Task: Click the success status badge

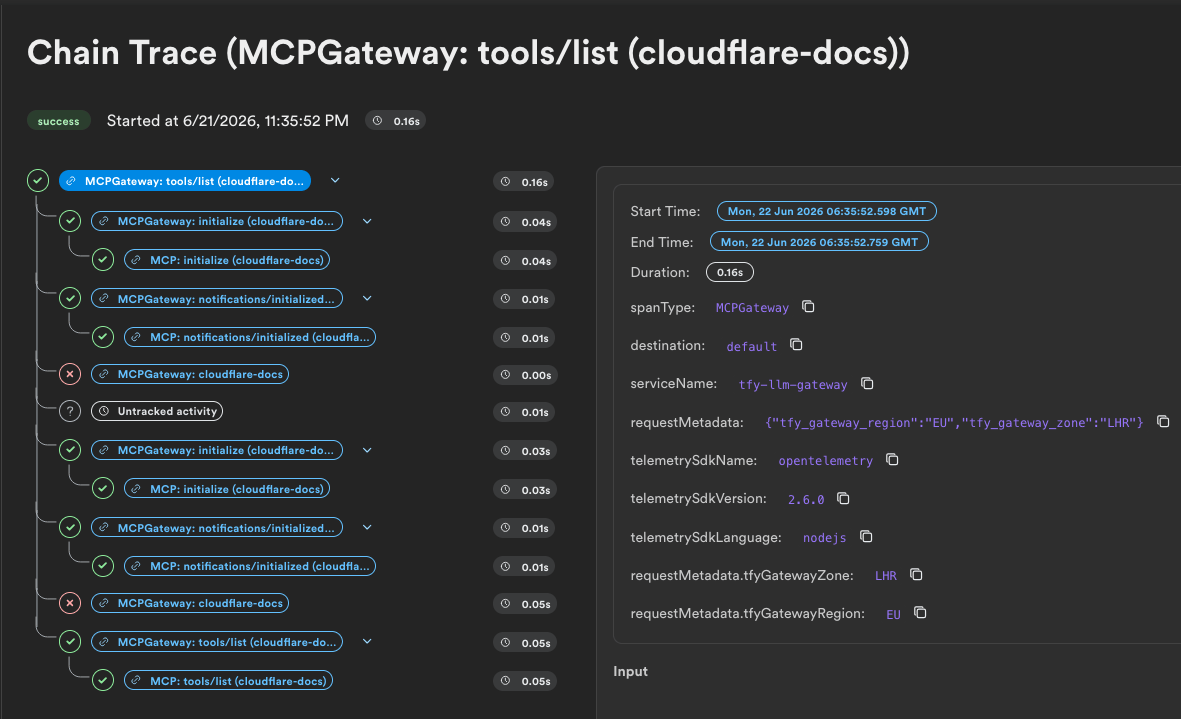Action: click(x=59, y=121)
